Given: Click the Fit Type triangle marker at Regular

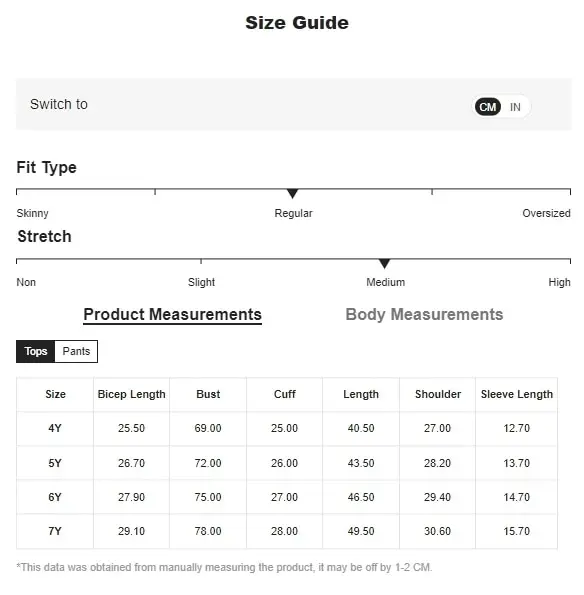Looking at the screenshot, I should pos(292,194).
